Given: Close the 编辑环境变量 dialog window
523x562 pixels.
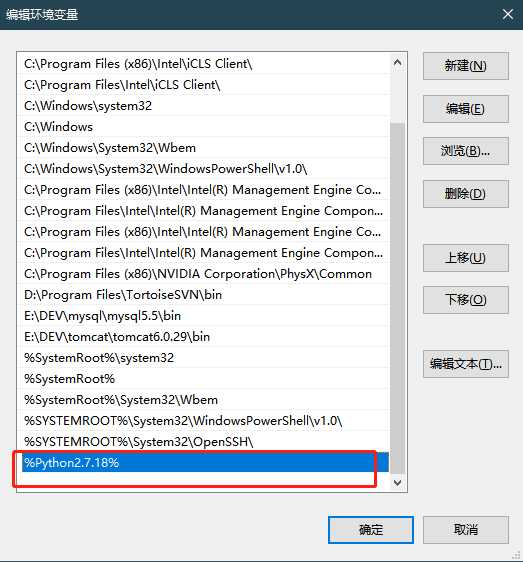Looking at the screenshot, I should tap(508, 14).
